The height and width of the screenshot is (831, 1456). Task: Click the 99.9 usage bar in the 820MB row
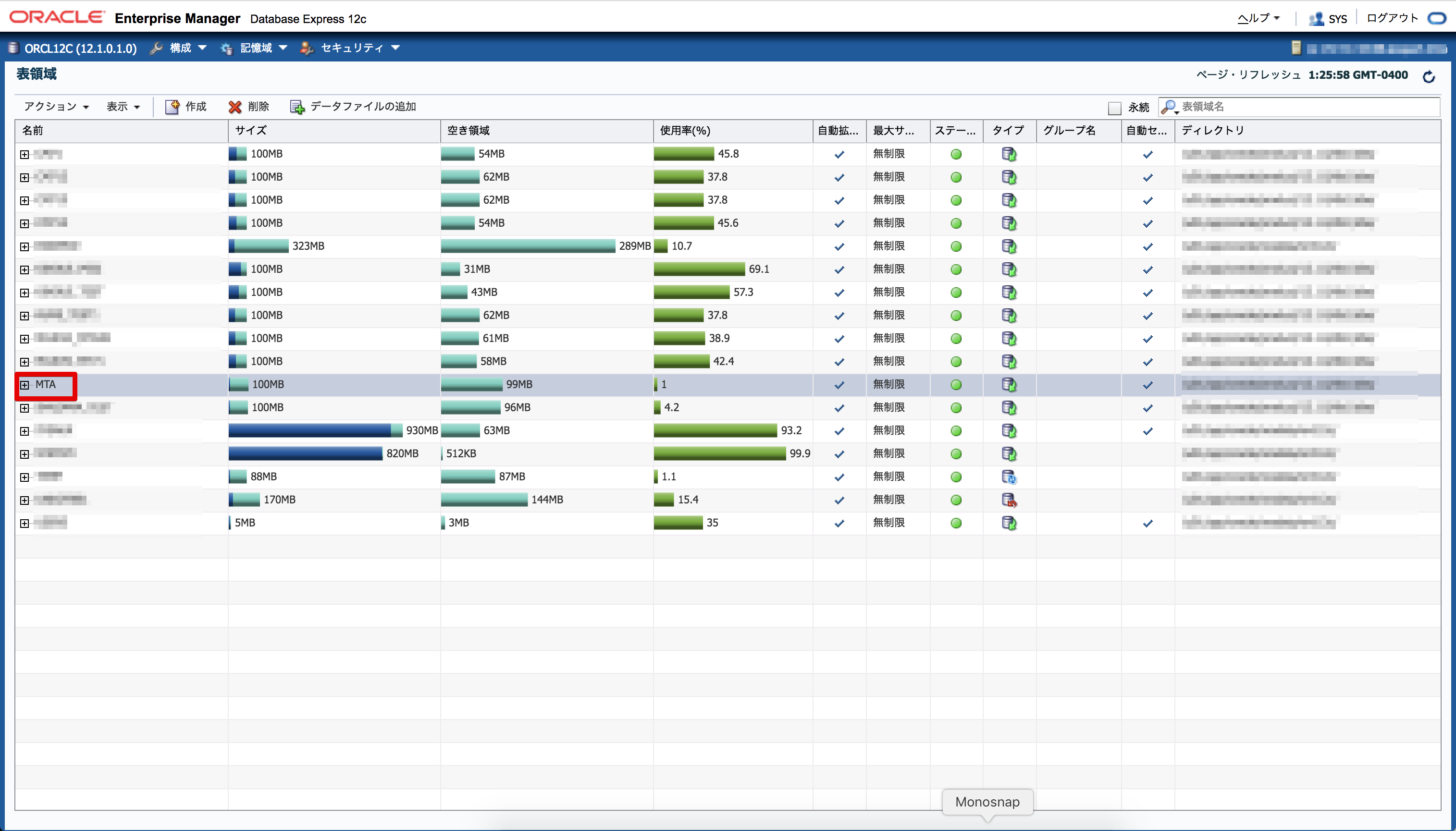[719, 454]
